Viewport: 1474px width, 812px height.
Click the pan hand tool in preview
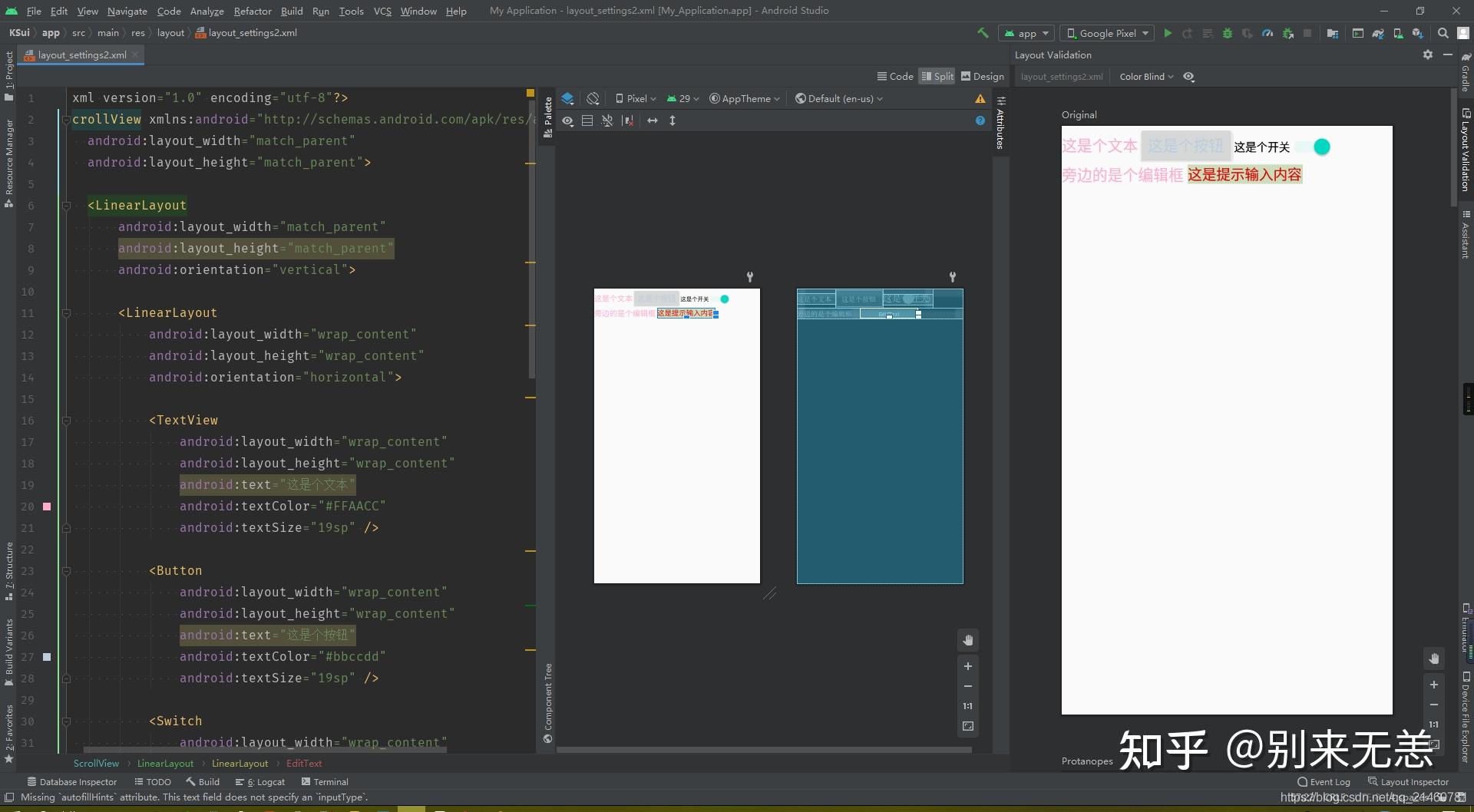[x=968, y=640]
